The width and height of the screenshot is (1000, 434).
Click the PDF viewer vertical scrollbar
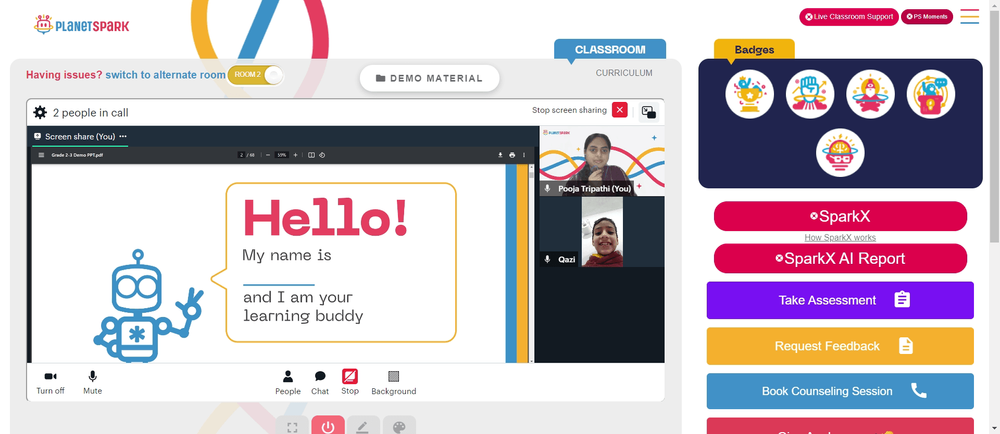coord(531,173)
